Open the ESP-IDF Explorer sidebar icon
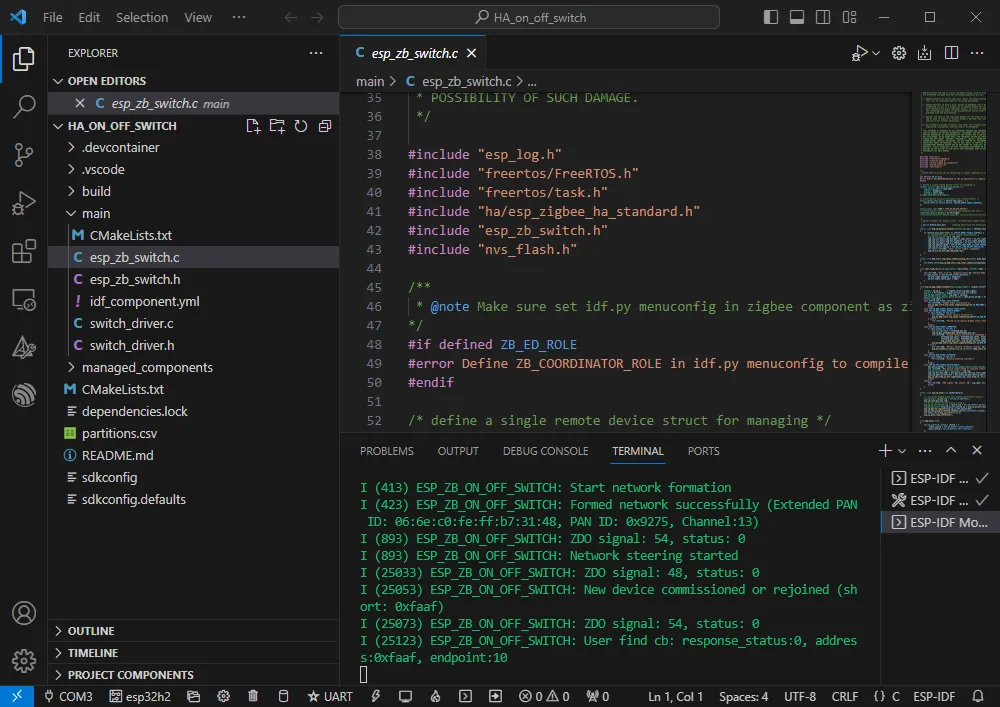 (24, 395)
